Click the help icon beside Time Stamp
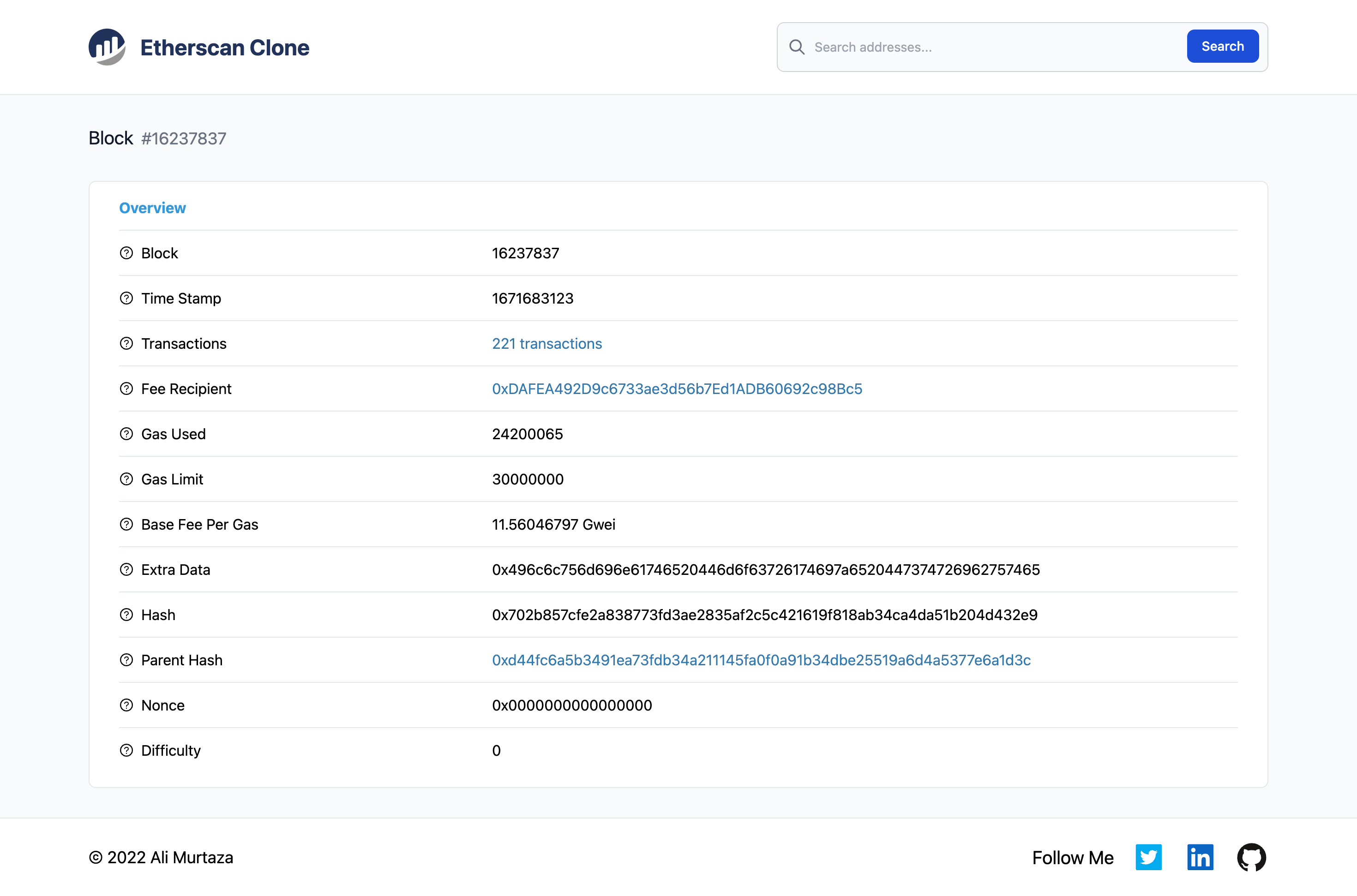 126,299
